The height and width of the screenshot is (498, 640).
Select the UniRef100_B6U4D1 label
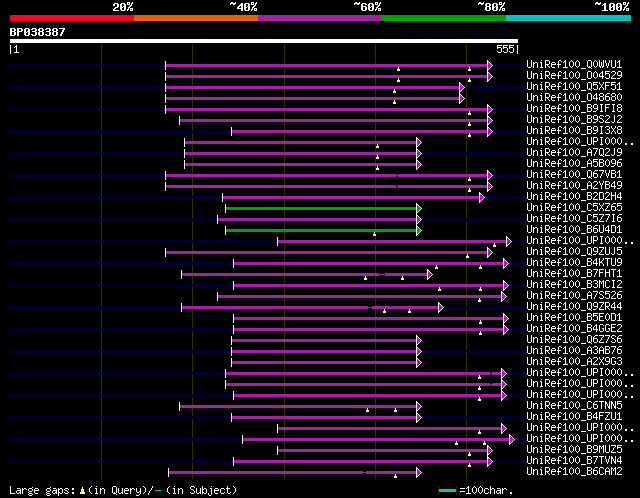[574, 230]
